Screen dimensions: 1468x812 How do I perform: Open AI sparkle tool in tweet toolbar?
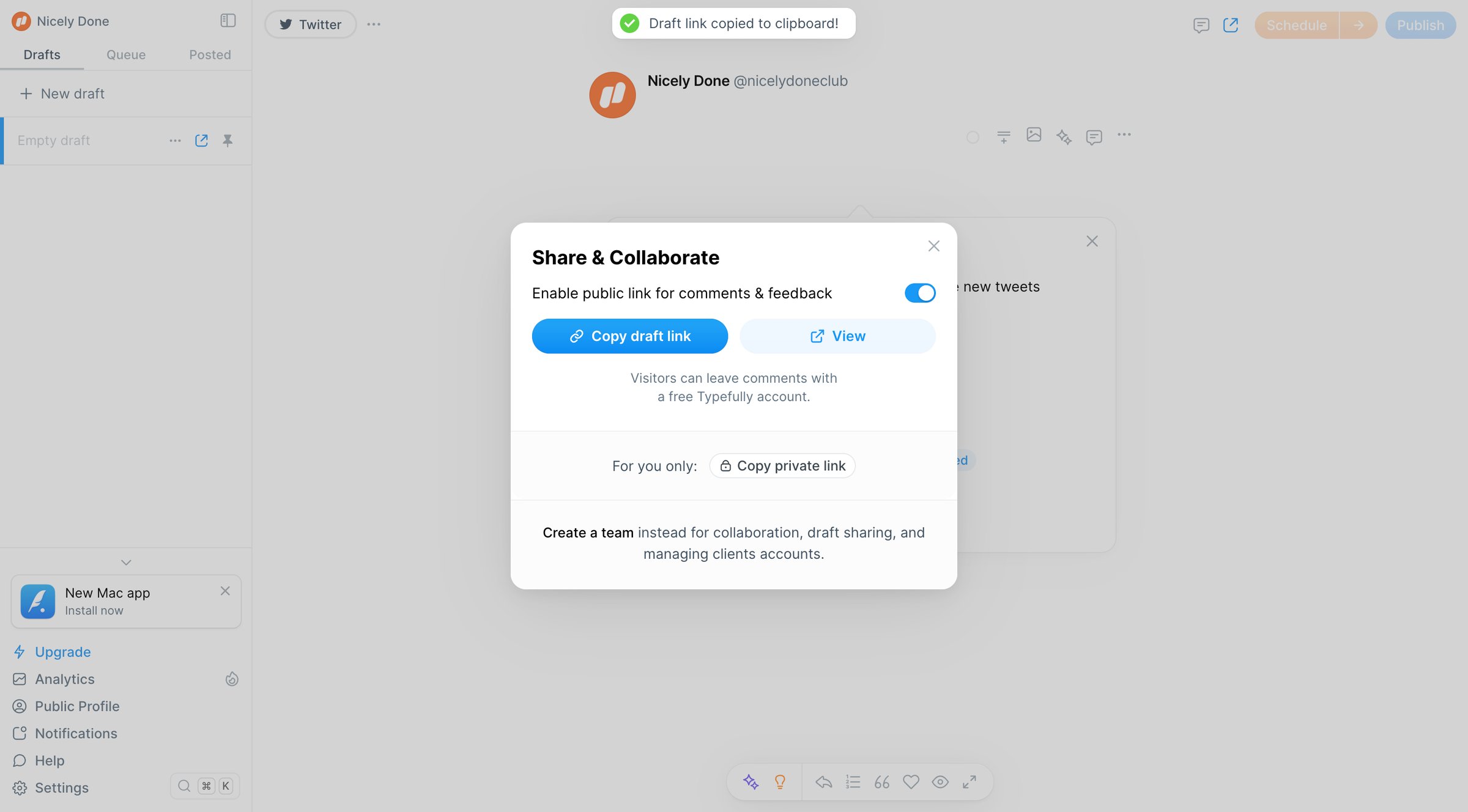click(1064, 136)
